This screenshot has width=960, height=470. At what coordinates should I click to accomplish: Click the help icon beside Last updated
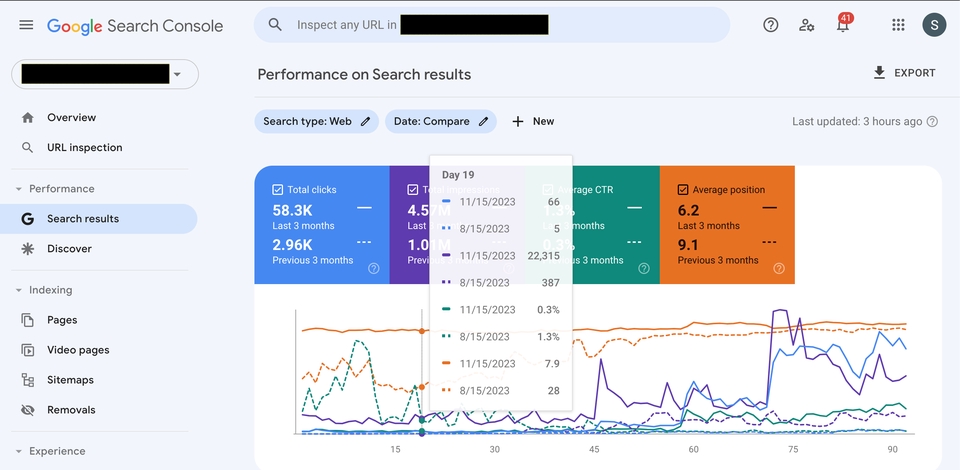[932, 121]
